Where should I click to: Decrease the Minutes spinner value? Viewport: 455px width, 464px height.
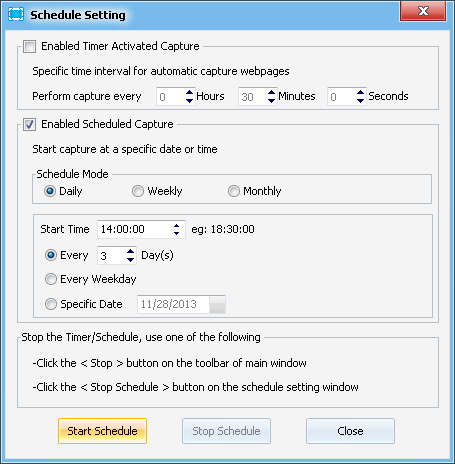click(272, 100)
